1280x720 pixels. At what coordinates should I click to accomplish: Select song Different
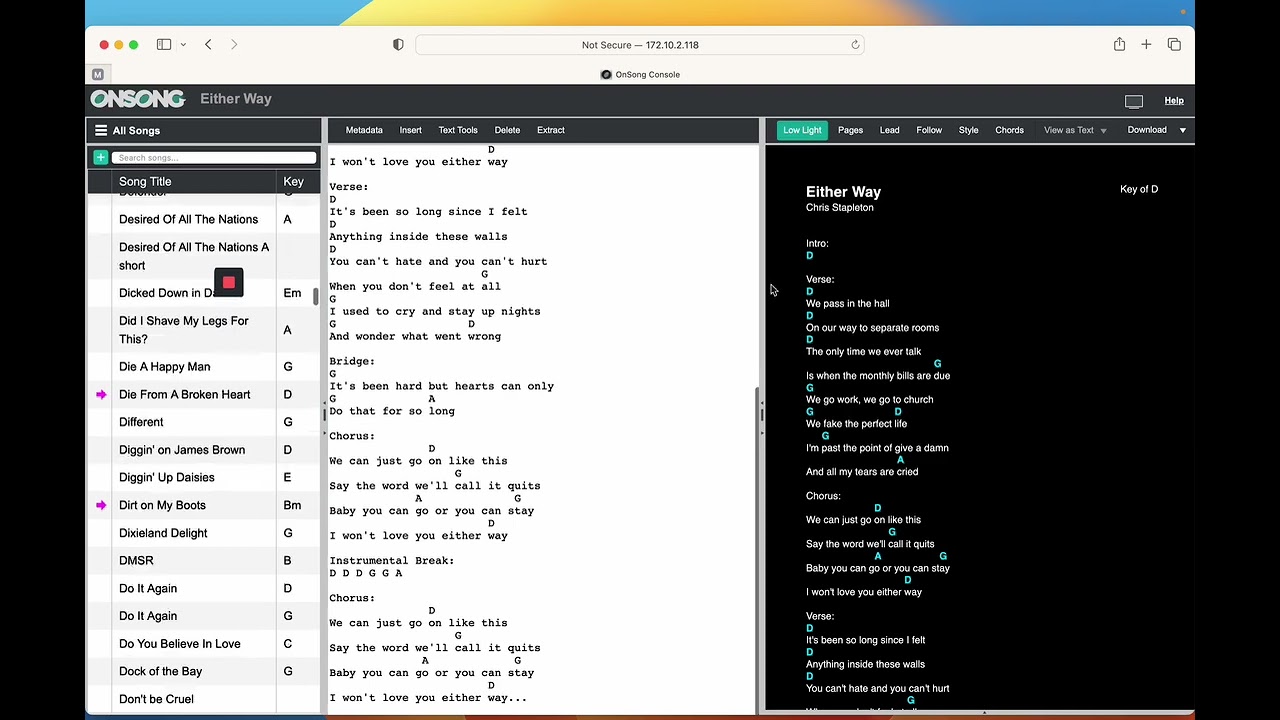[x=141, y=422]
